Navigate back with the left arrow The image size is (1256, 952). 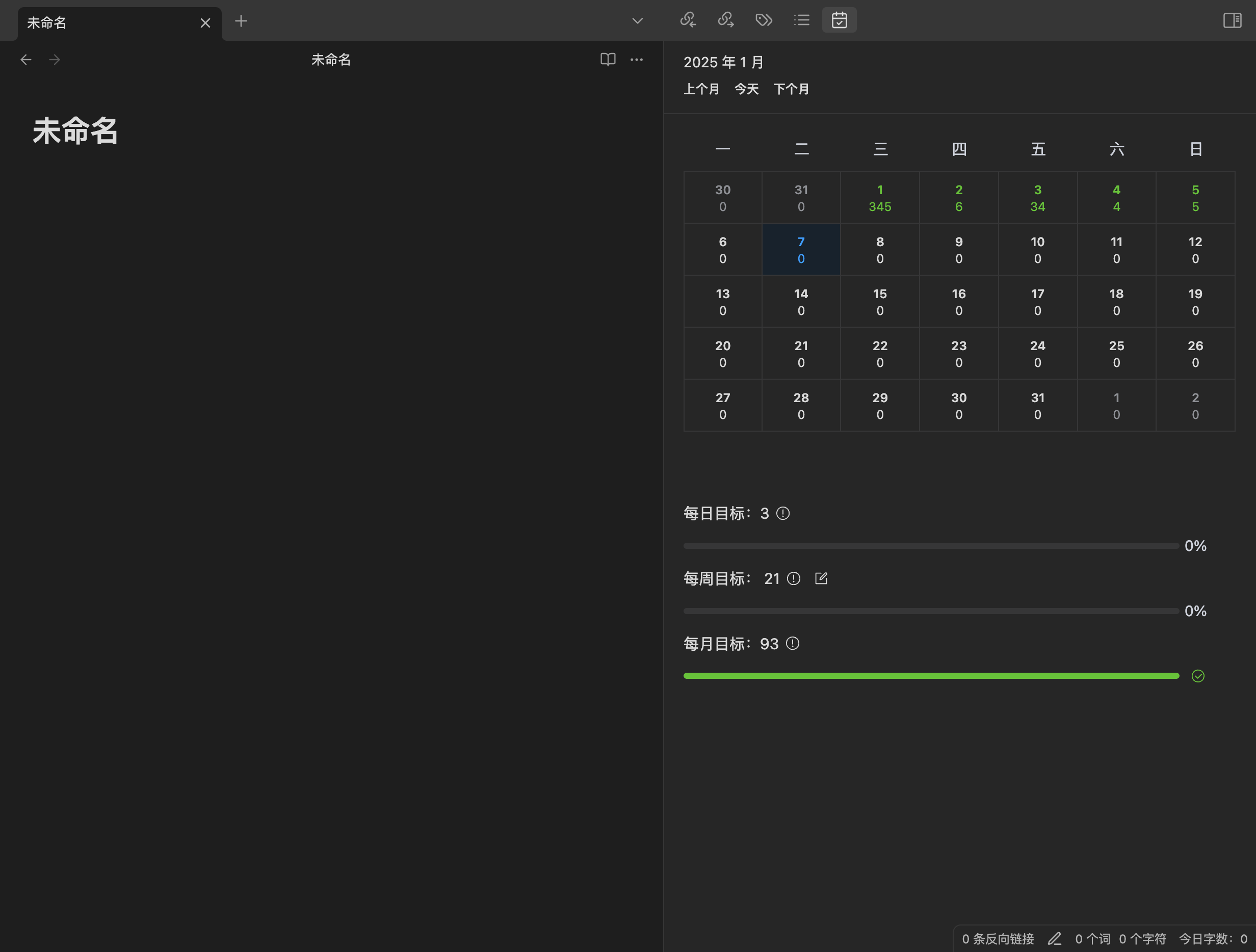25,60
